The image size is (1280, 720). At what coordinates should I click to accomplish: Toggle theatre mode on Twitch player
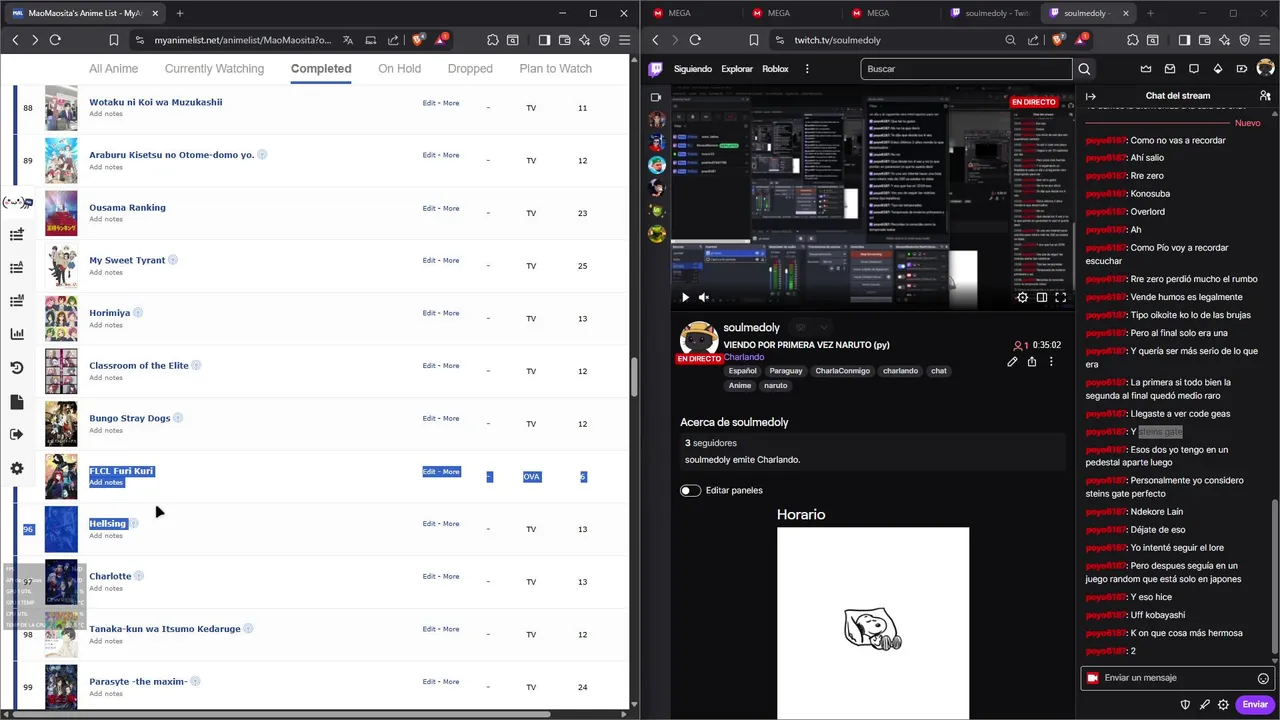[x=1041, y=297]
